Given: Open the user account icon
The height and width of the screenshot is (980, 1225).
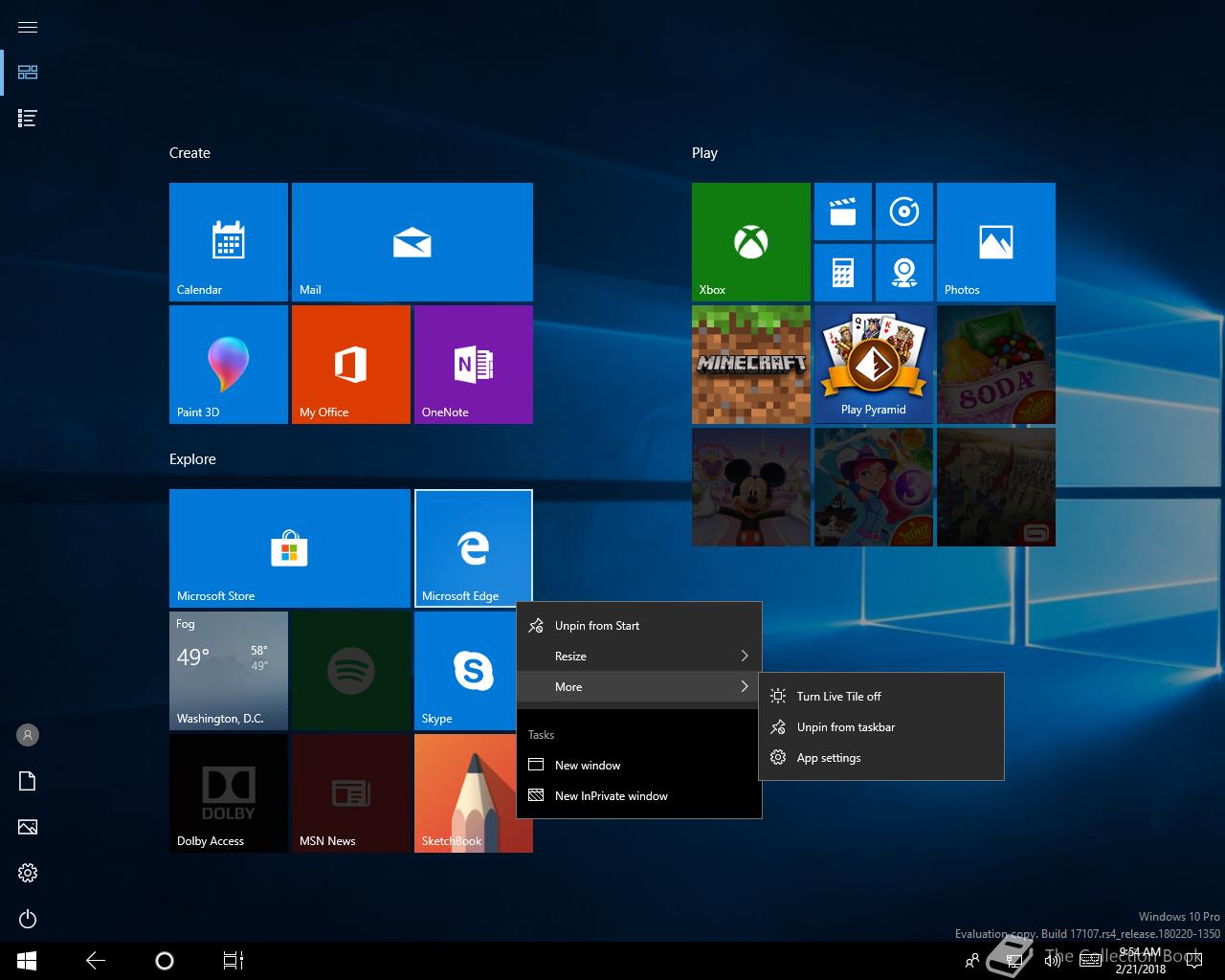Looking at the screenshot, I should coord(28,735).
